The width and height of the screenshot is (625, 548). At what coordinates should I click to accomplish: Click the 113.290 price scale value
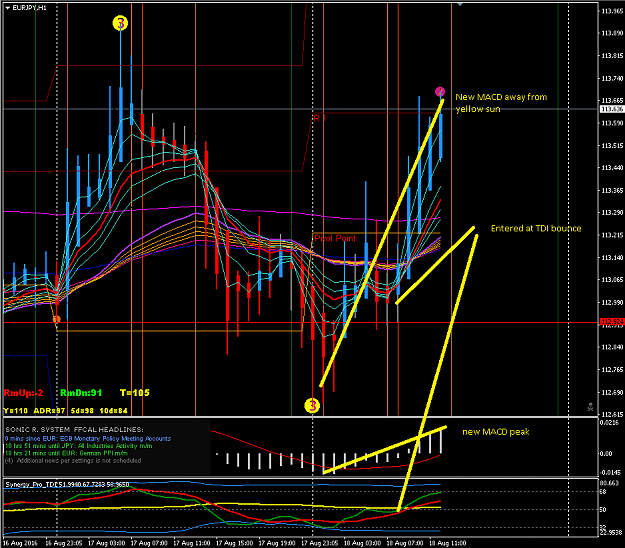coord(612,213)
